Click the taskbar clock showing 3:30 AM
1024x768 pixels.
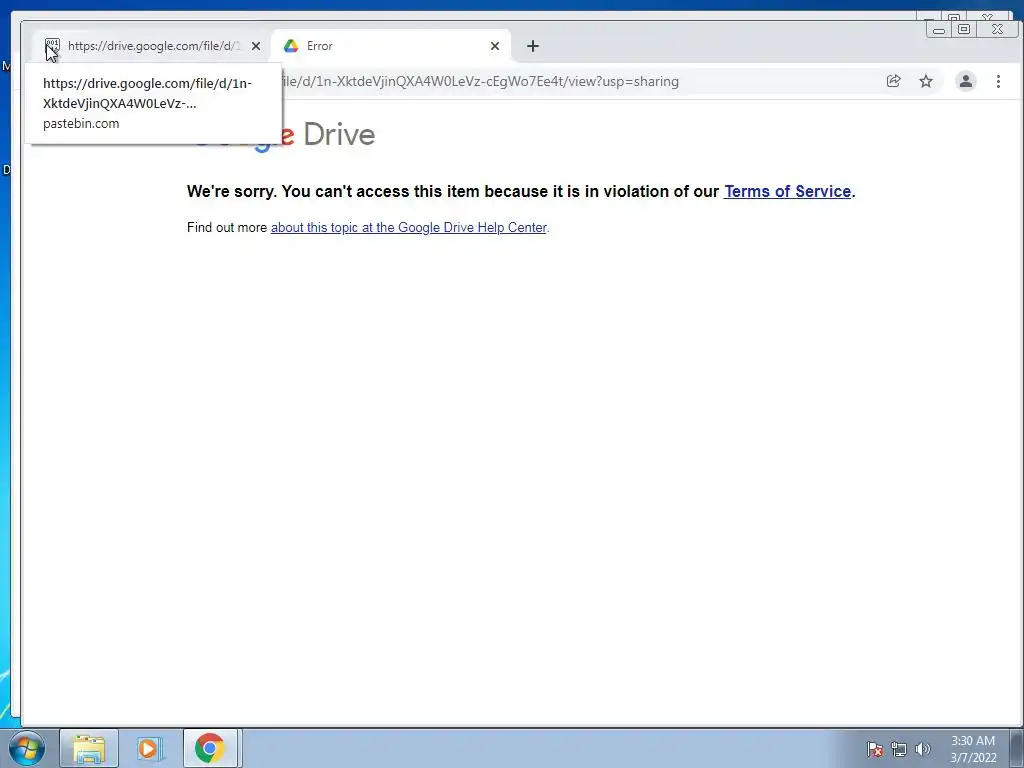[x=973, y=749]
